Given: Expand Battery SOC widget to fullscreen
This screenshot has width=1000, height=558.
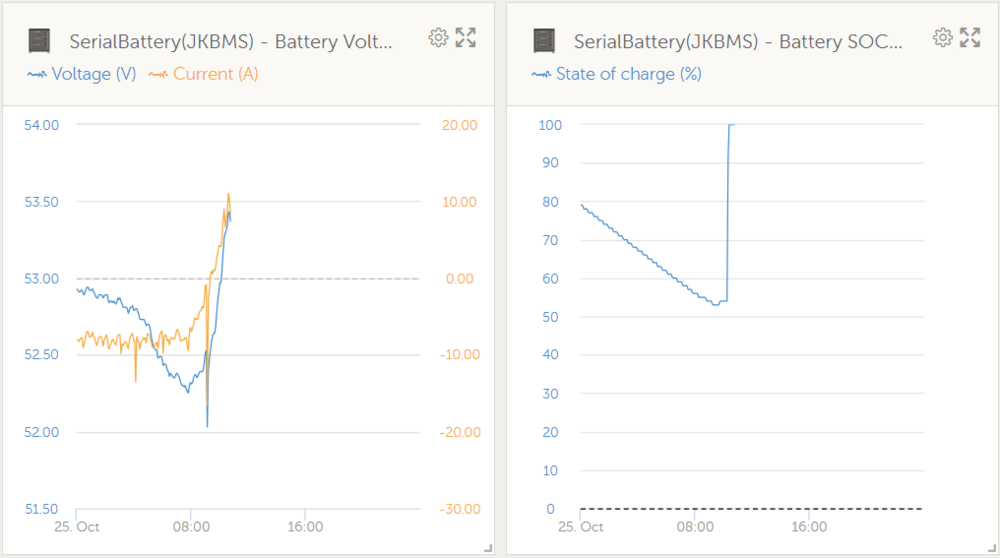Looking at the screenshot, I should coord(970,38).
